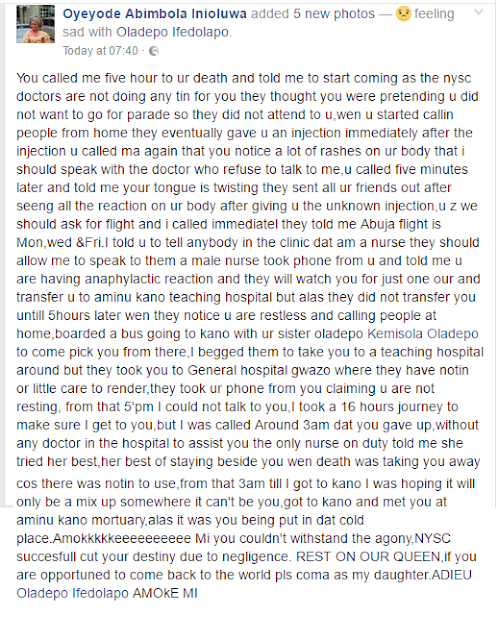
Task: Open tagged Oladepo Ifedolapo in post header
Action: [x=172, y=32]
